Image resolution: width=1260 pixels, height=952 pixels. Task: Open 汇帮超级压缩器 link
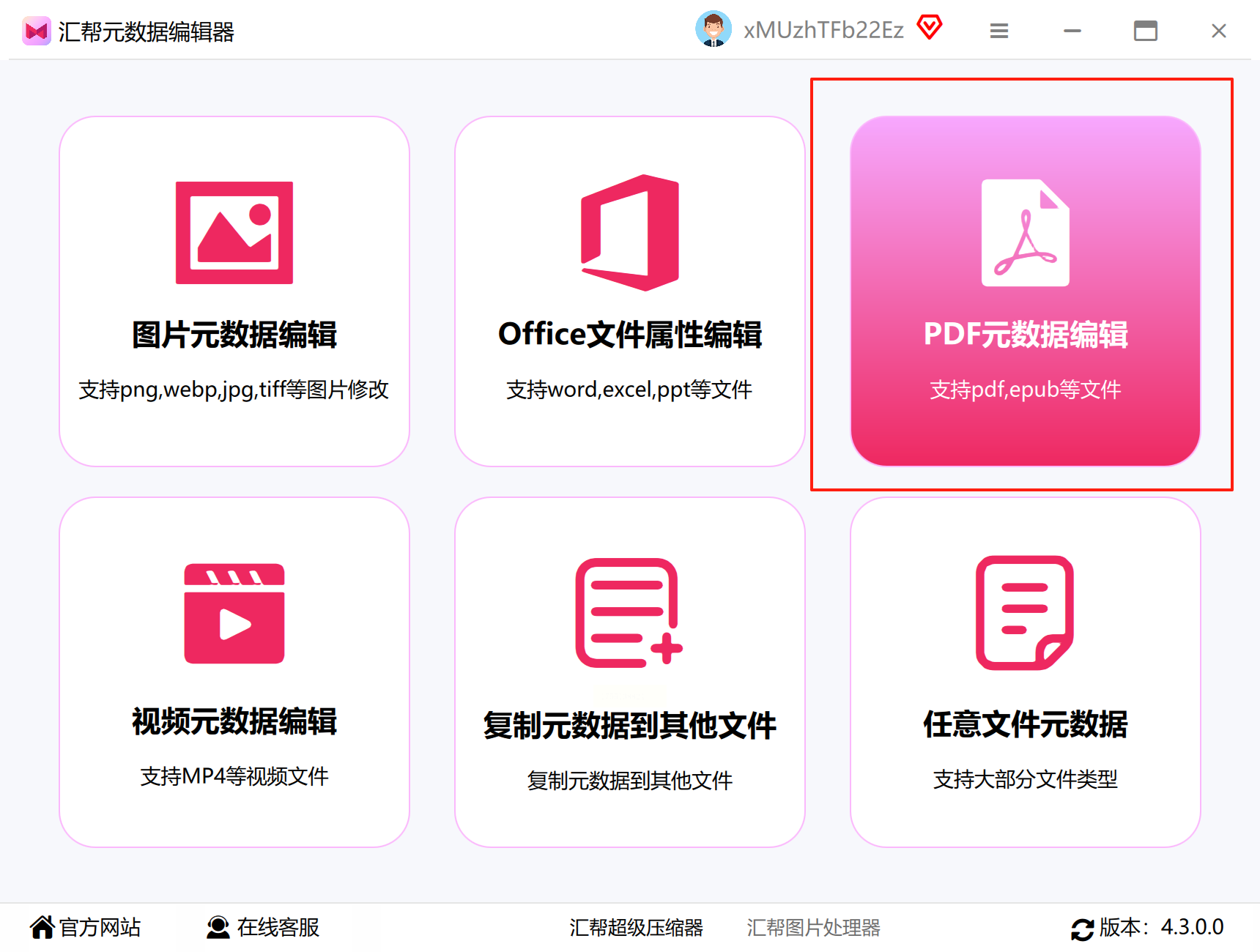click(x=637, y=928)
